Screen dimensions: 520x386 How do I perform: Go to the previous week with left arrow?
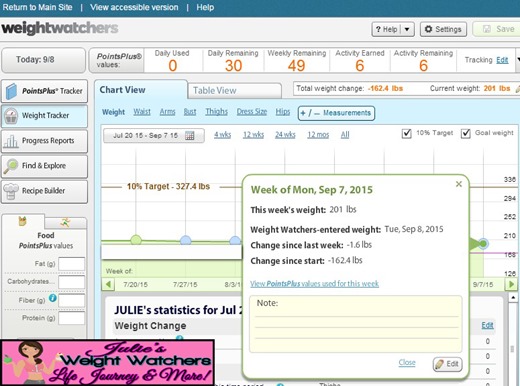point(108,285)
